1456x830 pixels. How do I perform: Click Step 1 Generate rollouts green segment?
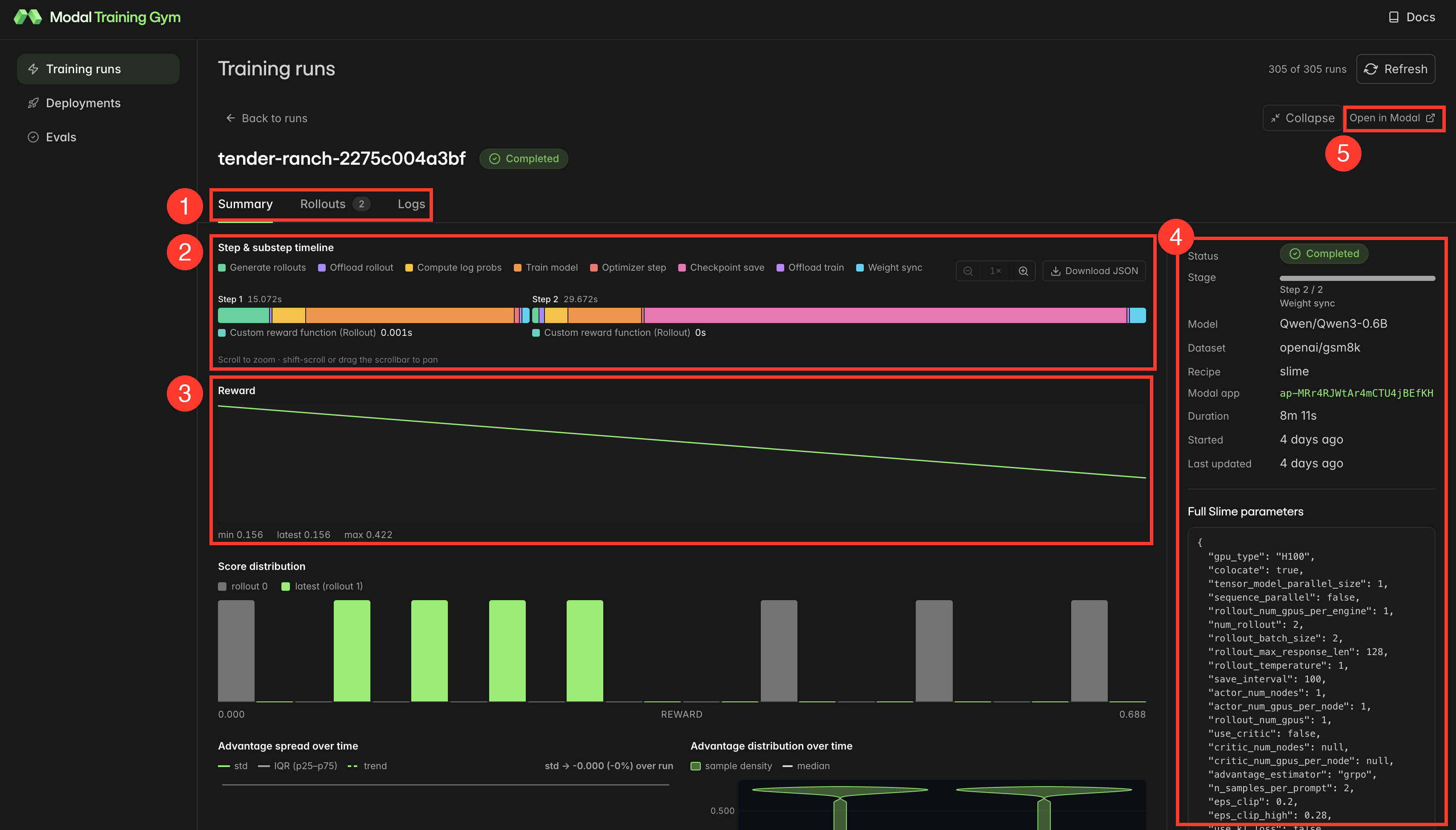244,315
